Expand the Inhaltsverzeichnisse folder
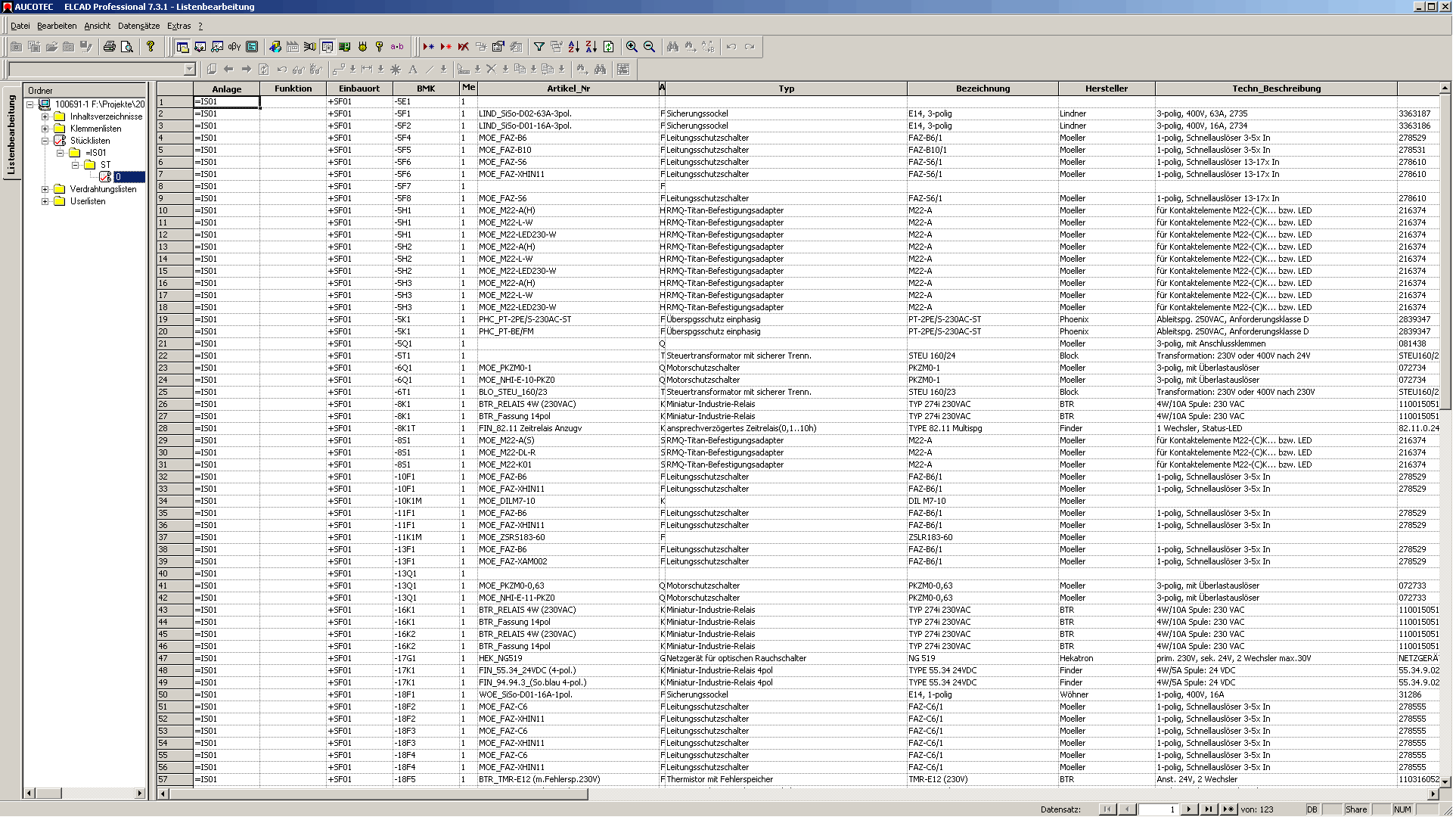1456x817 pixels. click(x=45, y=116)
